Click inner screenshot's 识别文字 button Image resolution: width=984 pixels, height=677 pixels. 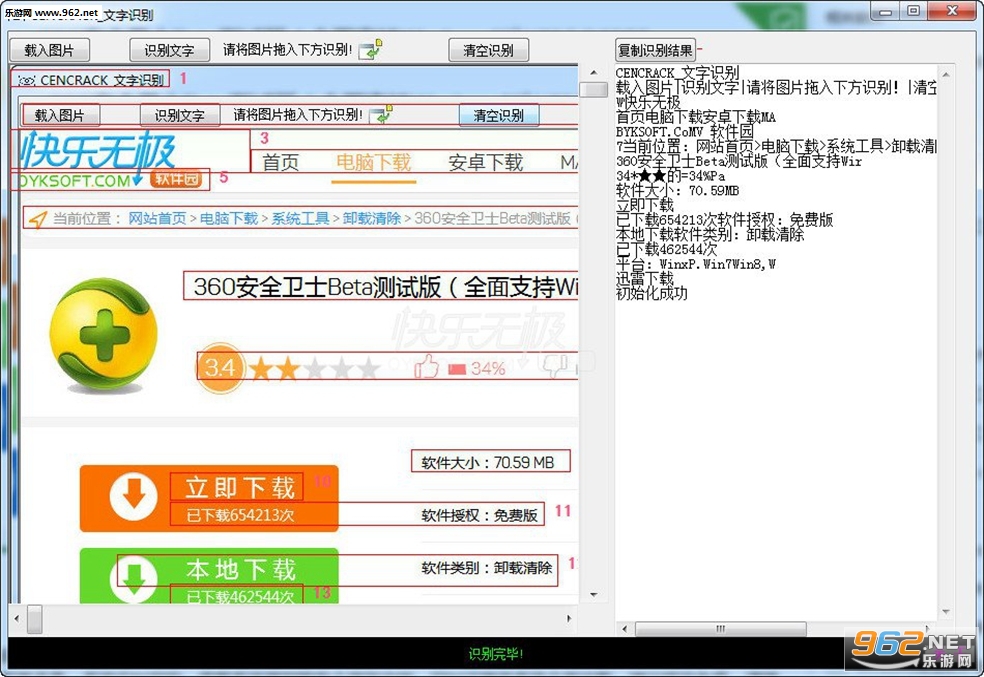coord(179,115)
